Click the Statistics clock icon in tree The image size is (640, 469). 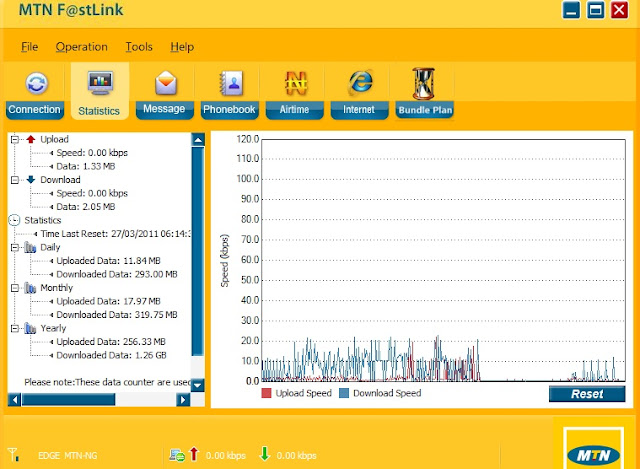(14, 220)
